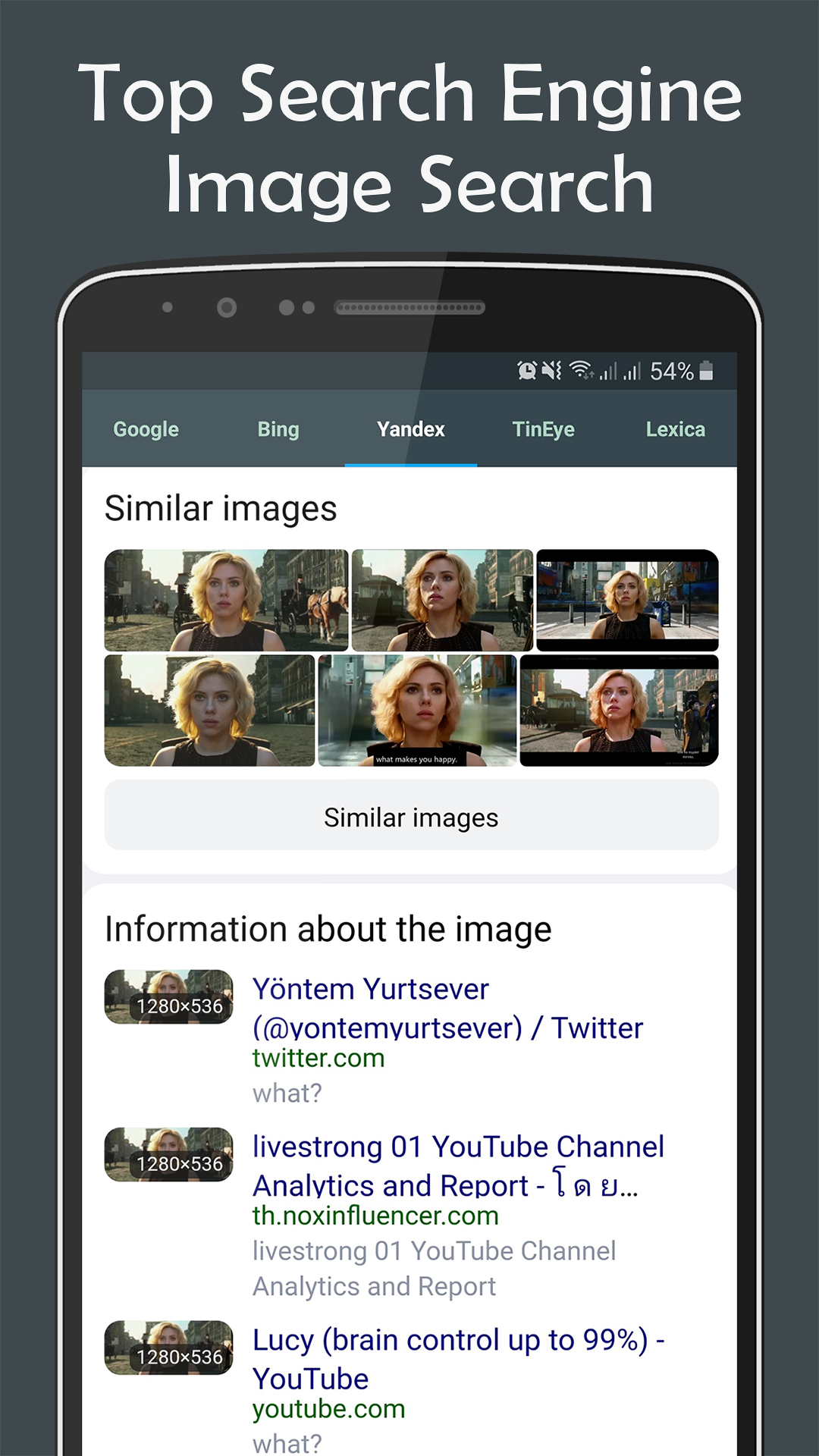Open Lucy brain control YouTube link
Image resolution: width=819 pixels, height=1456 pixels.
pos(458,1359)
